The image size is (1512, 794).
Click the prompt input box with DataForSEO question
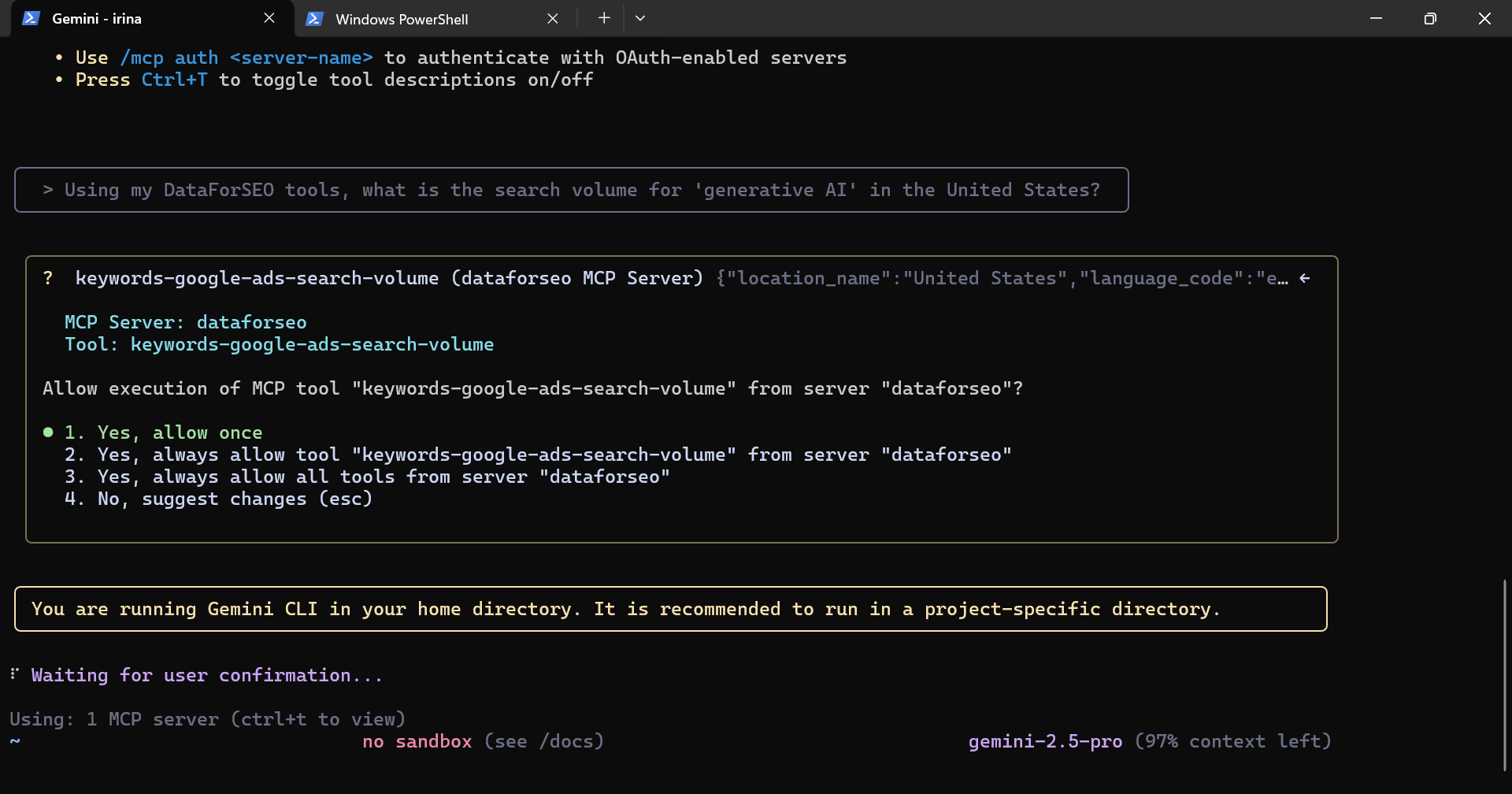[x=571, y=190]
